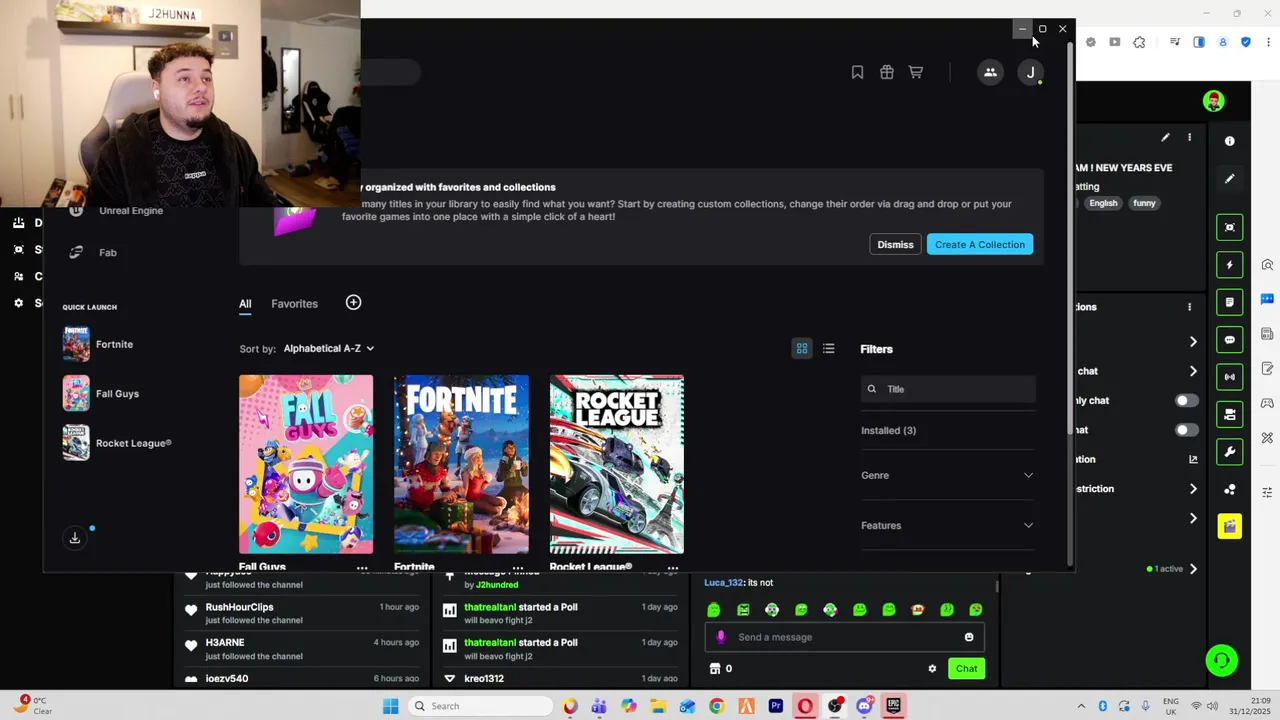Open the chat bubble icon in dashboard sidebar
Viewport: 1280px width, 720px height.
pyautogui.click(x=1230, y=340)
